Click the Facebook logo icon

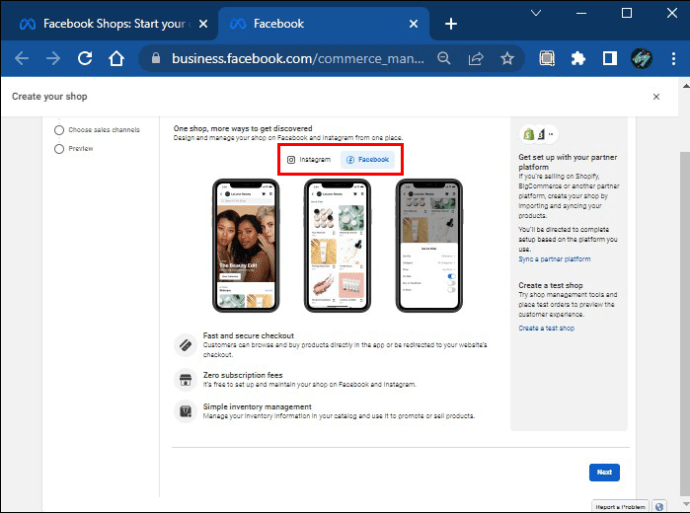tap(350, 160)
